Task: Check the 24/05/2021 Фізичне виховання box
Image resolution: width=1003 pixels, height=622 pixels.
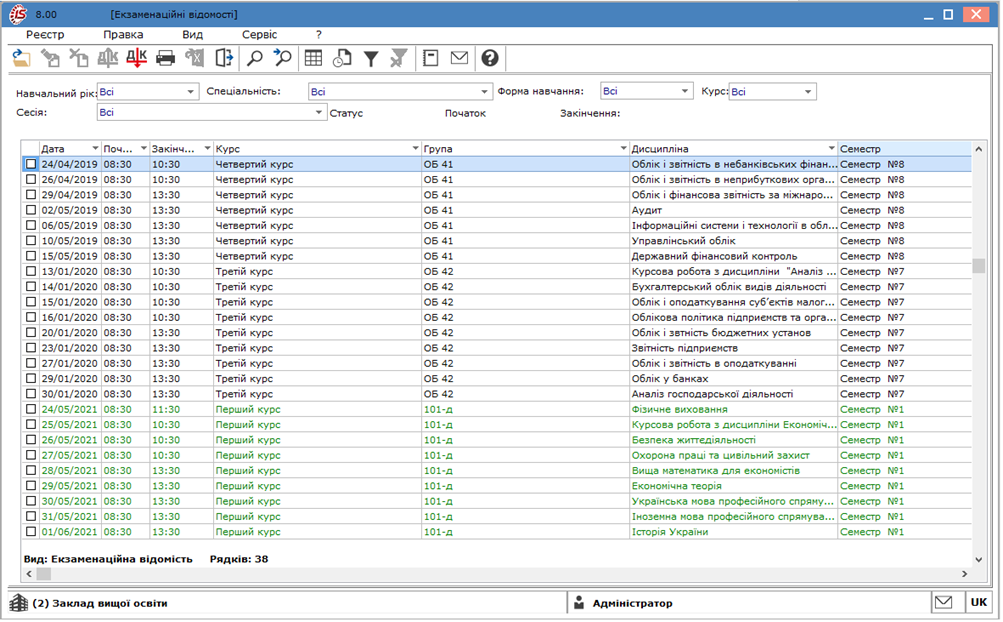Action: point(31,410)
